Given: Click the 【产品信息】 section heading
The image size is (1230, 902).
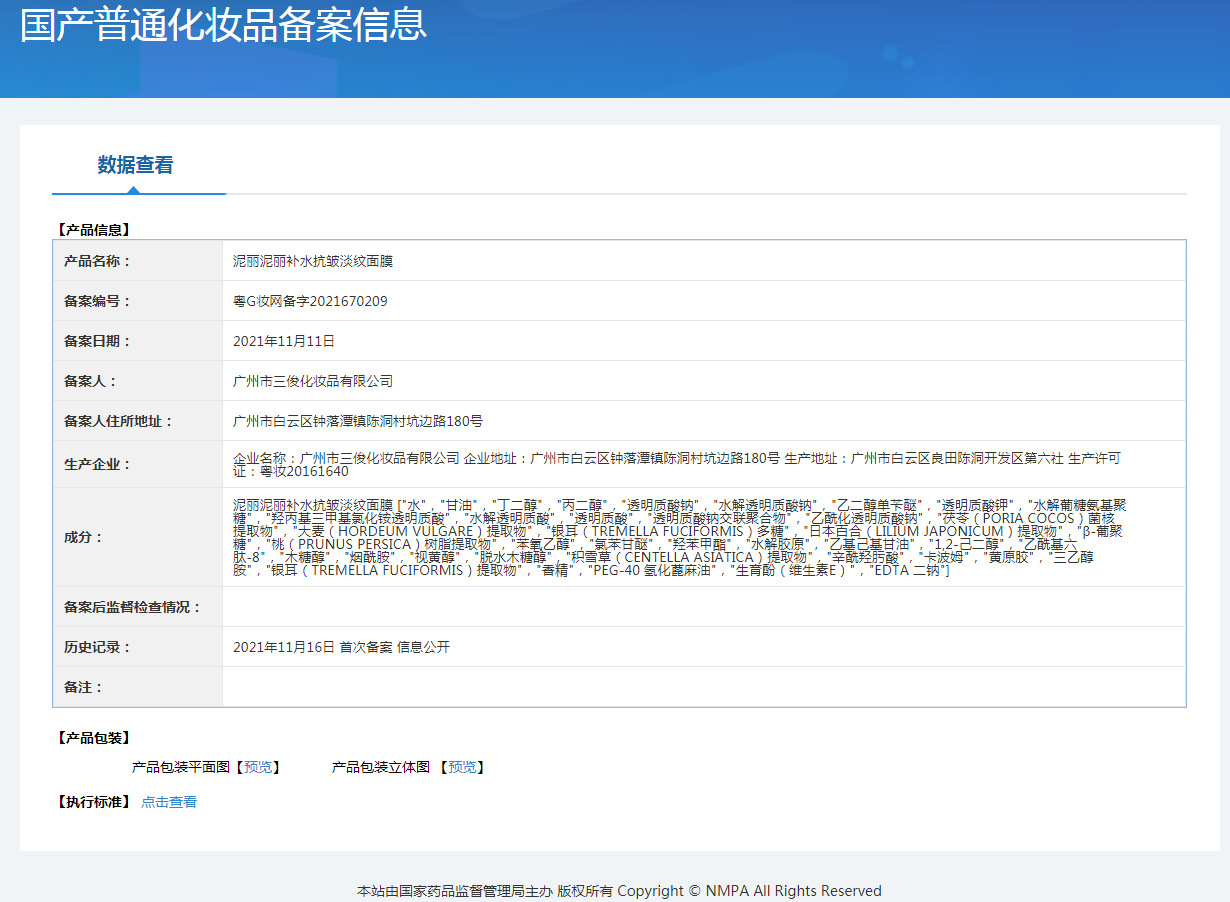Looking at the screenshot, I should (94, 229).
